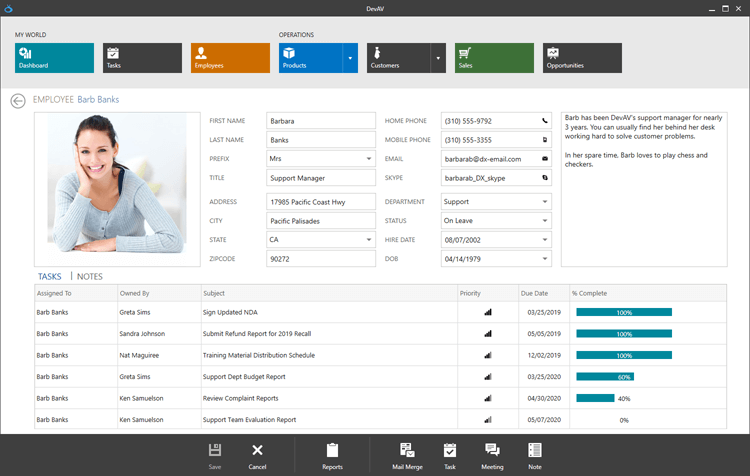750x476 pixels.
Task: Click the Mail Merge icon
Action: 406,454
